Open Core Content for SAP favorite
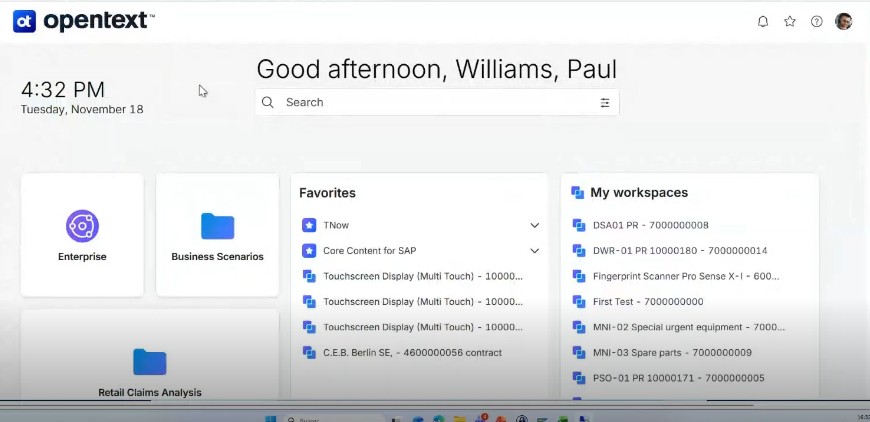This screenshot has height=422, width=870. [370, 251]
